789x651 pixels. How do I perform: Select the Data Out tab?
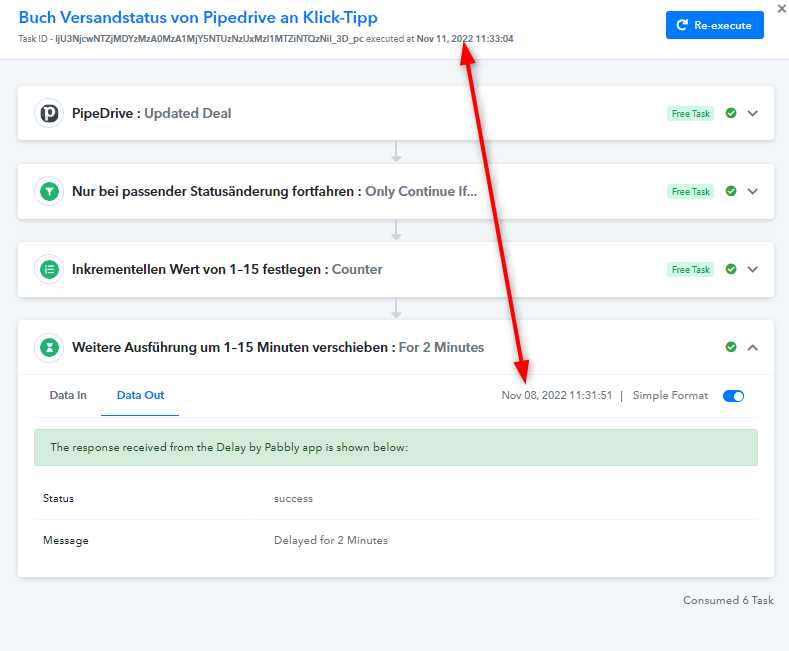tap(140, 395)
